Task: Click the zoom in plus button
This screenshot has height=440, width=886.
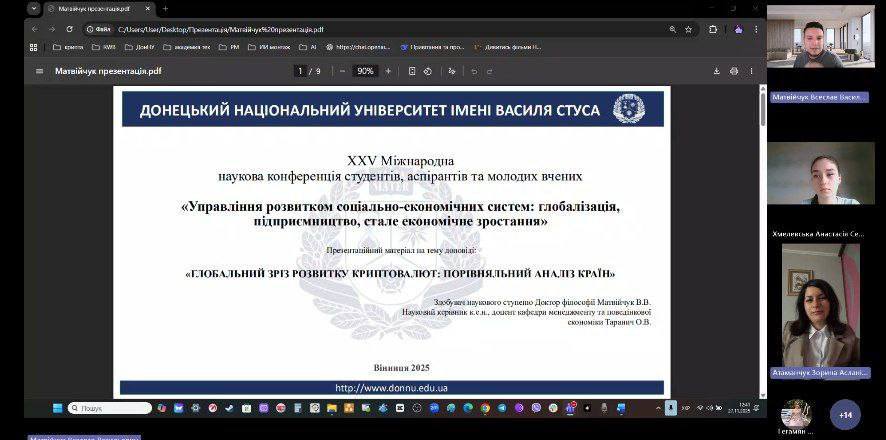Action: coord(386,71)
